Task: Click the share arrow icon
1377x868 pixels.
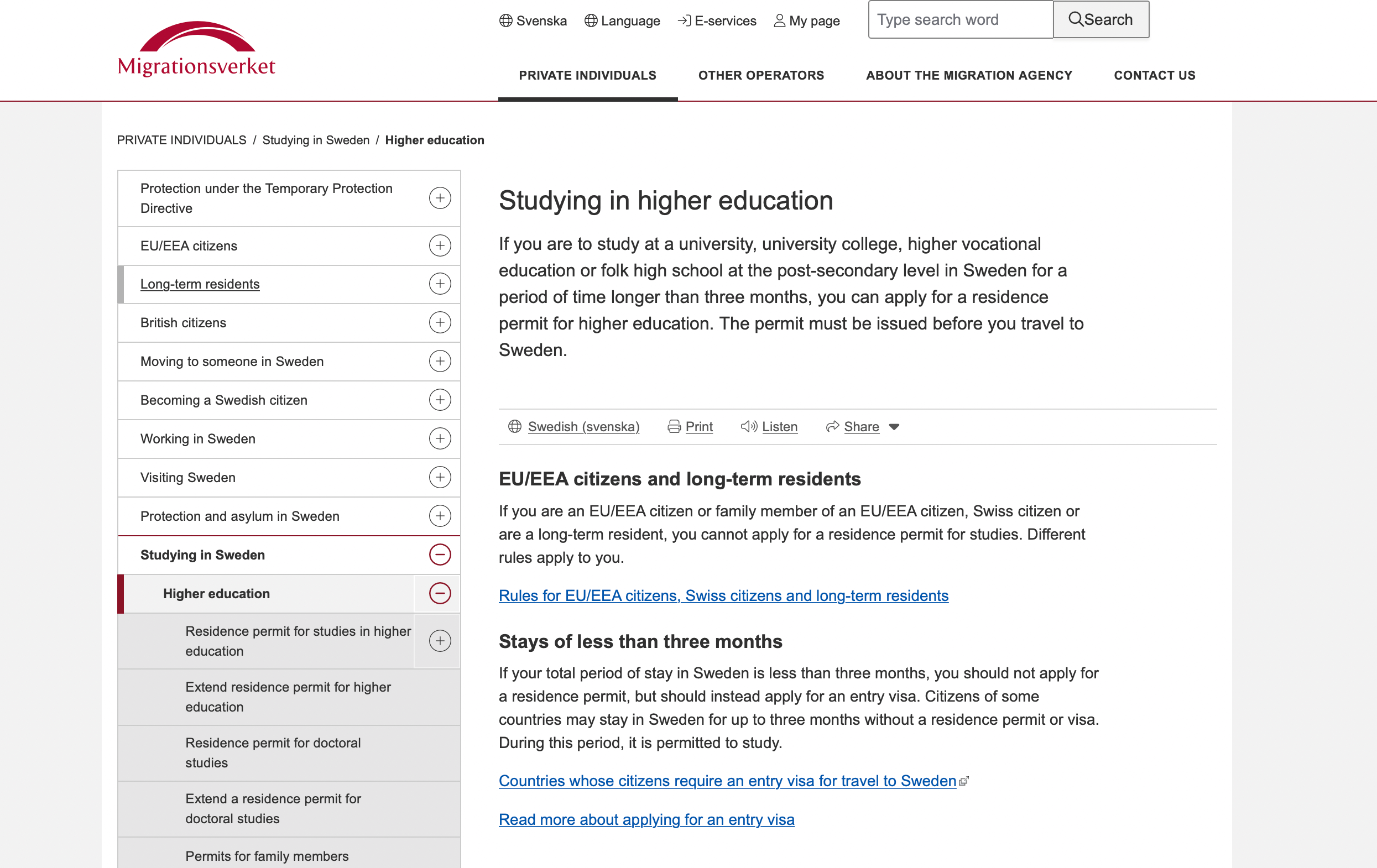Action: (832, 426)
